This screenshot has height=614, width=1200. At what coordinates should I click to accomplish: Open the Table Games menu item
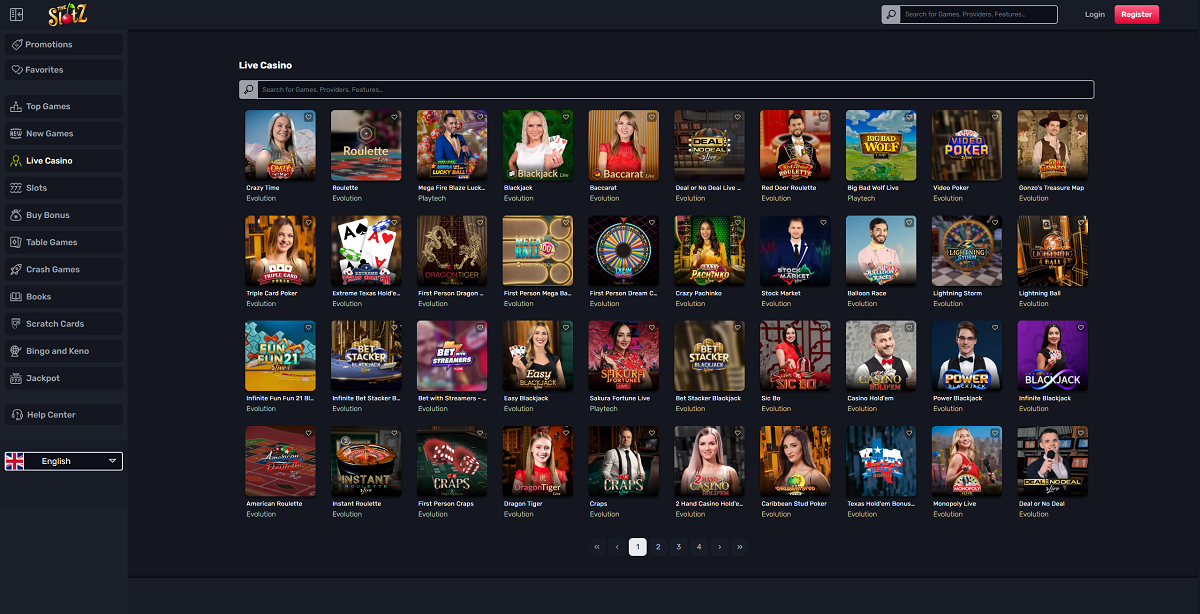(64, 242)
